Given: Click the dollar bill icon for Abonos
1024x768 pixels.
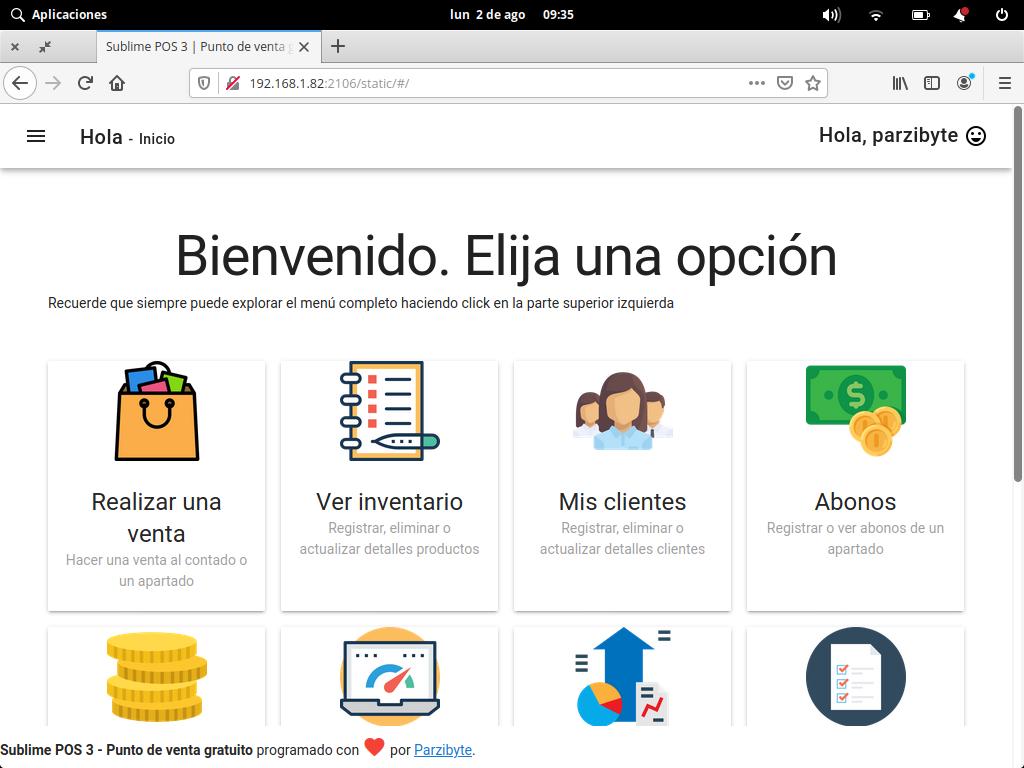Looking at the screenshot, I should pos(856,411).
